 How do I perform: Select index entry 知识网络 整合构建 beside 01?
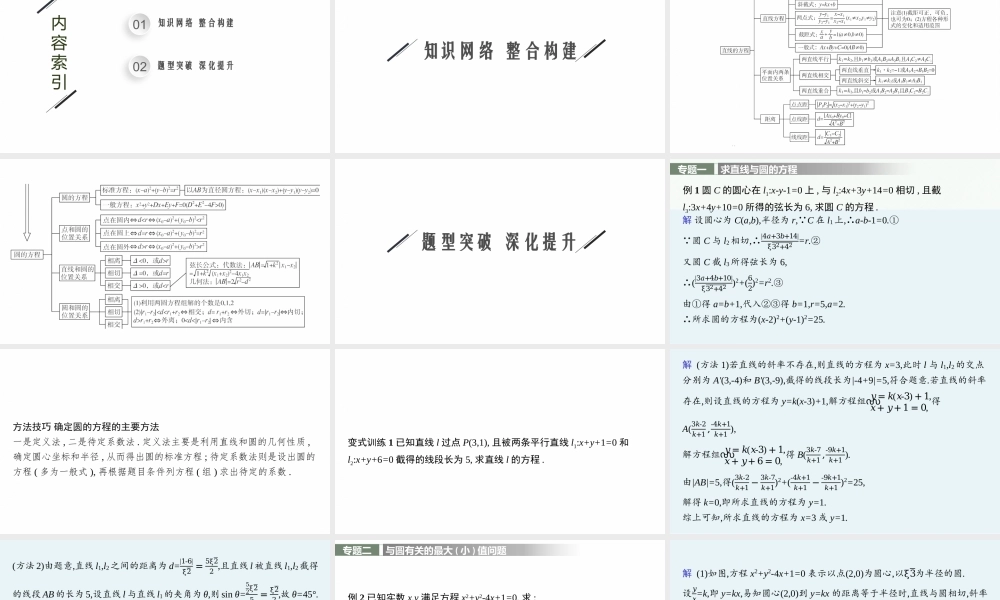point(196,23)
